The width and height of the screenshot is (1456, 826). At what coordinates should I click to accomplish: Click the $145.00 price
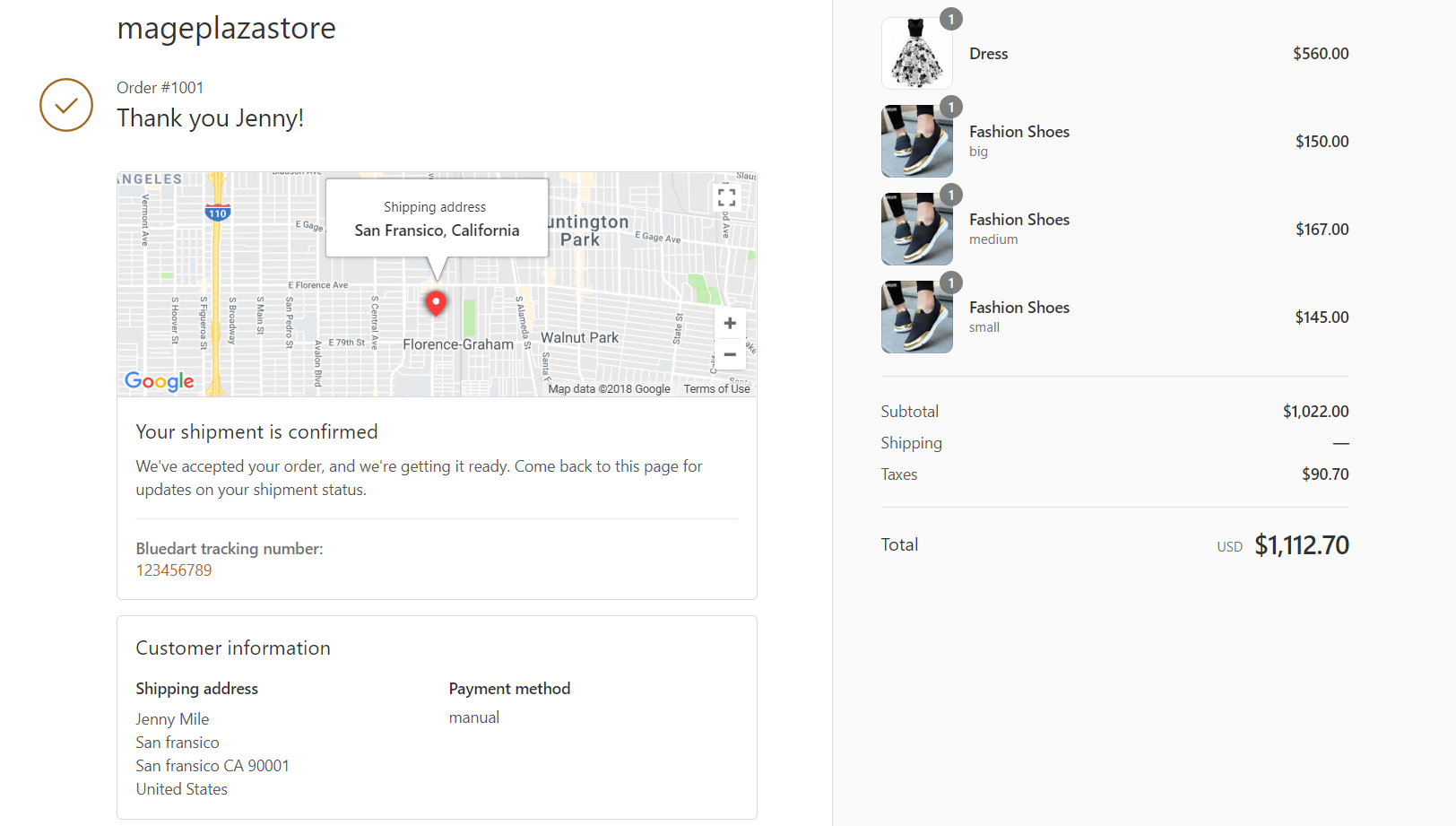1322,317
